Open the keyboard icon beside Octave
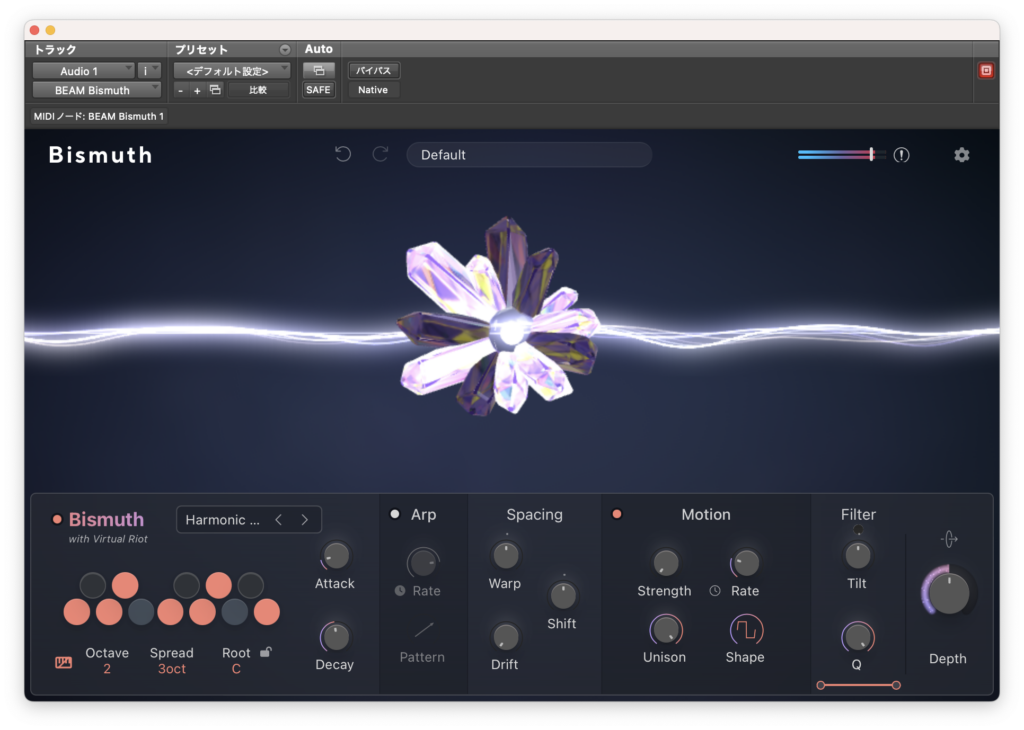Screen dimensions: 1024x730 point(63,663)
